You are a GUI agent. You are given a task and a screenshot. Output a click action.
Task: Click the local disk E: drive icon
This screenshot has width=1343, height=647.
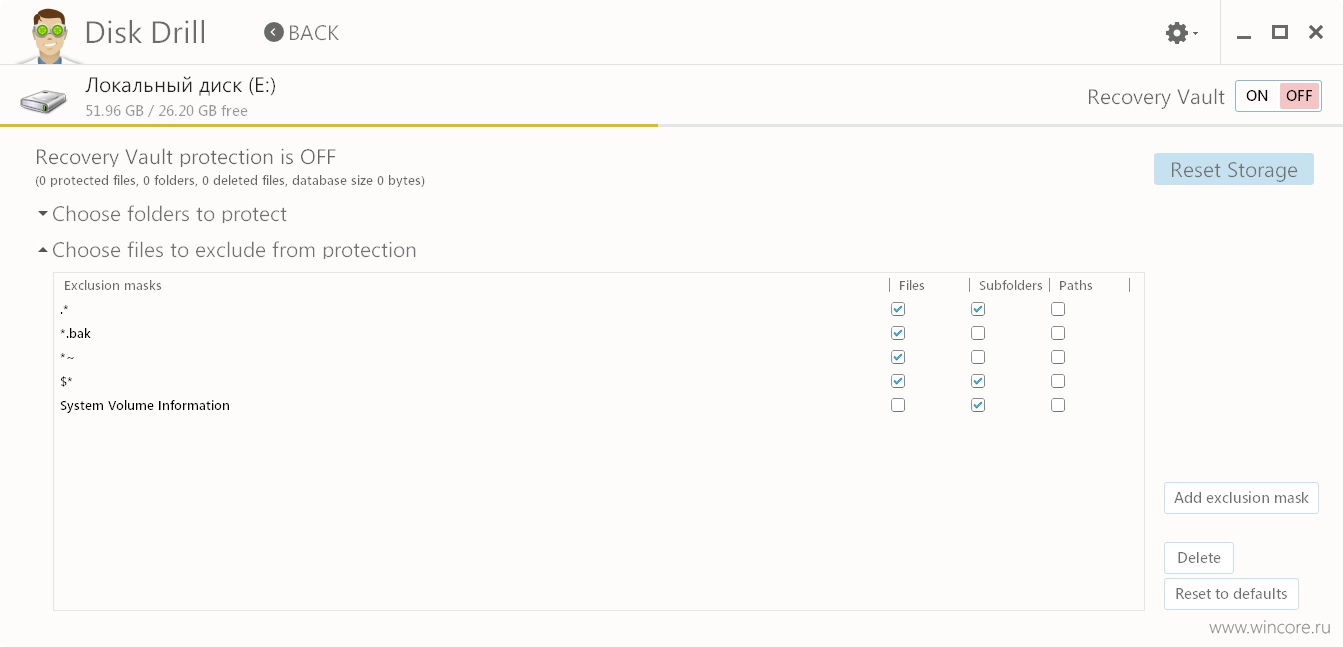(x=43, y=100)
